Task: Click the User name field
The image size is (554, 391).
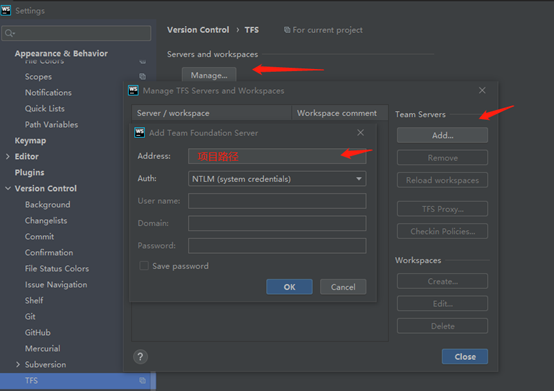Action: 277,201
